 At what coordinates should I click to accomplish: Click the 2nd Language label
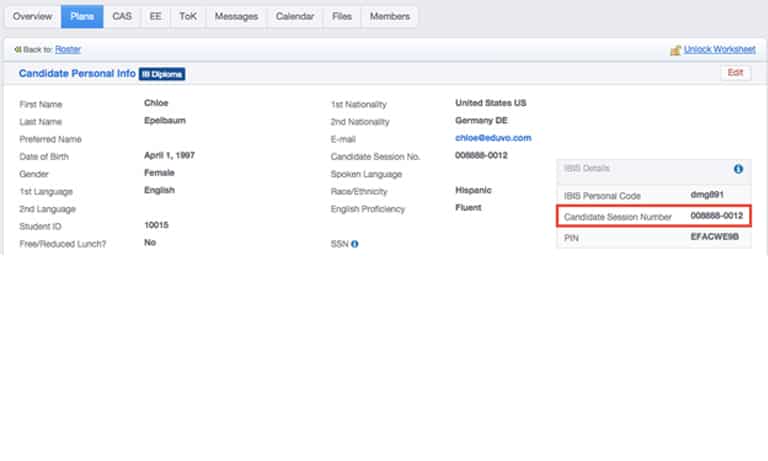pos(48,209)
